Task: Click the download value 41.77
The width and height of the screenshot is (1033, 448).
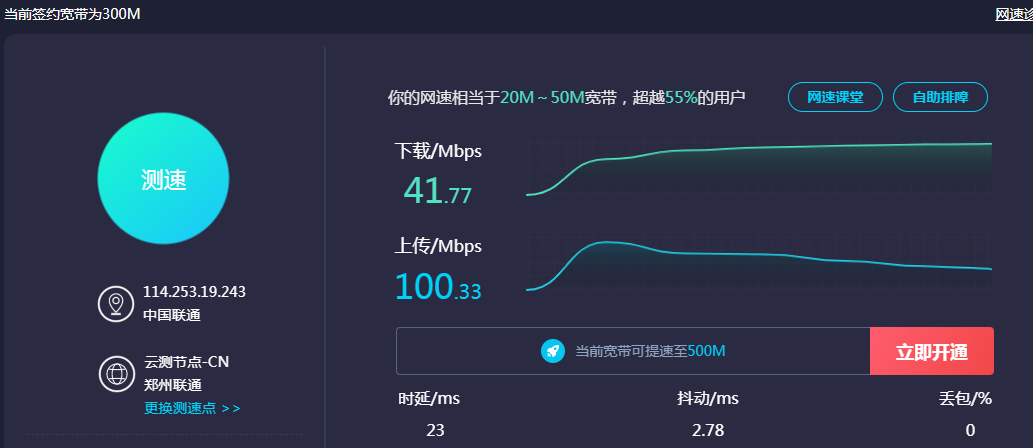Action: tap(437, 192)
